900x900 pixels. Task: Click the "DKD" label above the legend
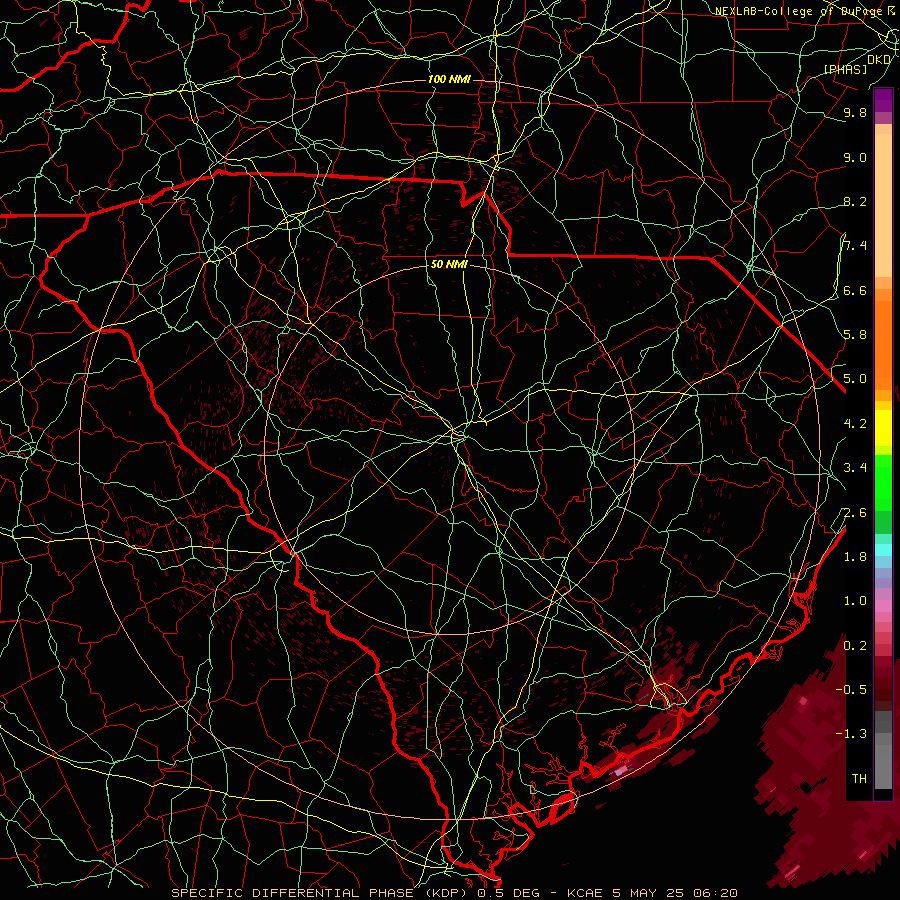879,60
